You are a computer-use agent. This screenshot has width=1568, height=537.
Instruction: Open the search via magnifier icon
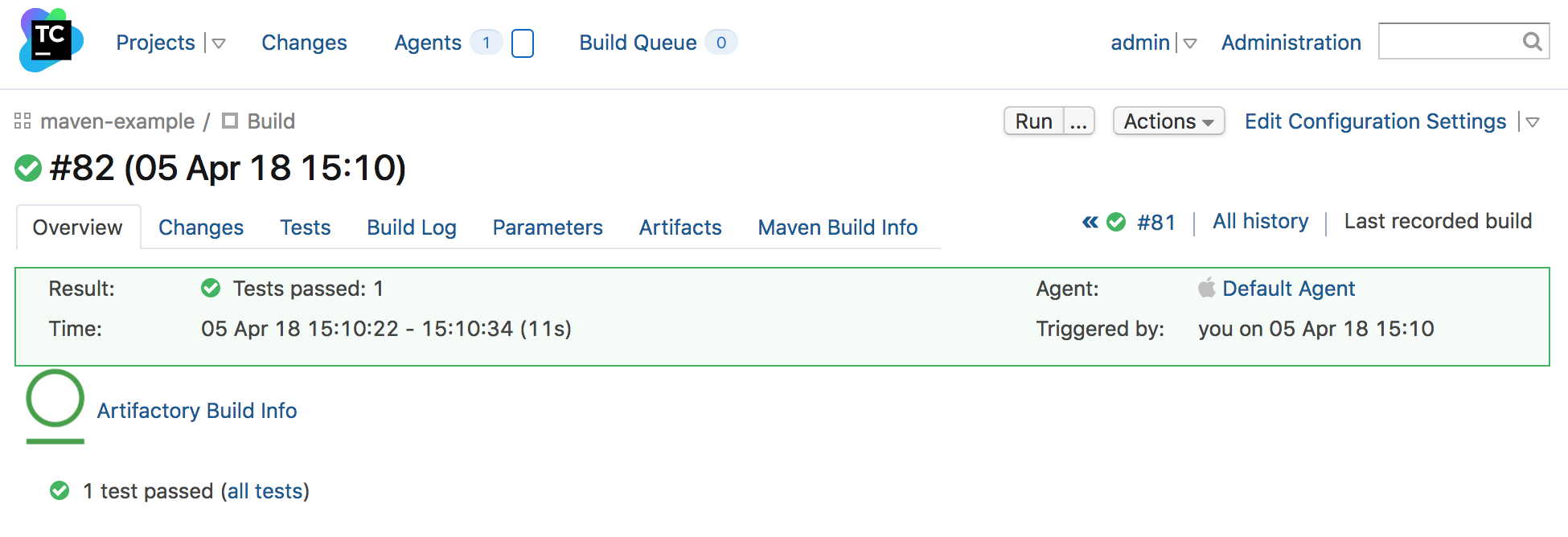click(x=1531, y=41)
